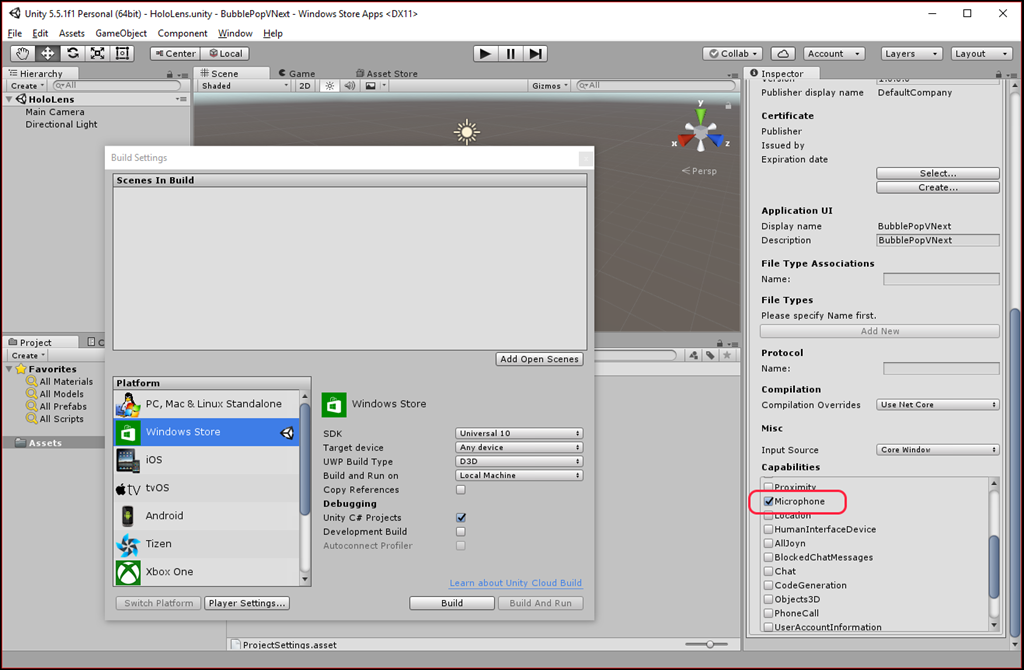1024x670 pixels.
Task: Toggle scene lighting sun icon
Action: (x=330, y=86)
